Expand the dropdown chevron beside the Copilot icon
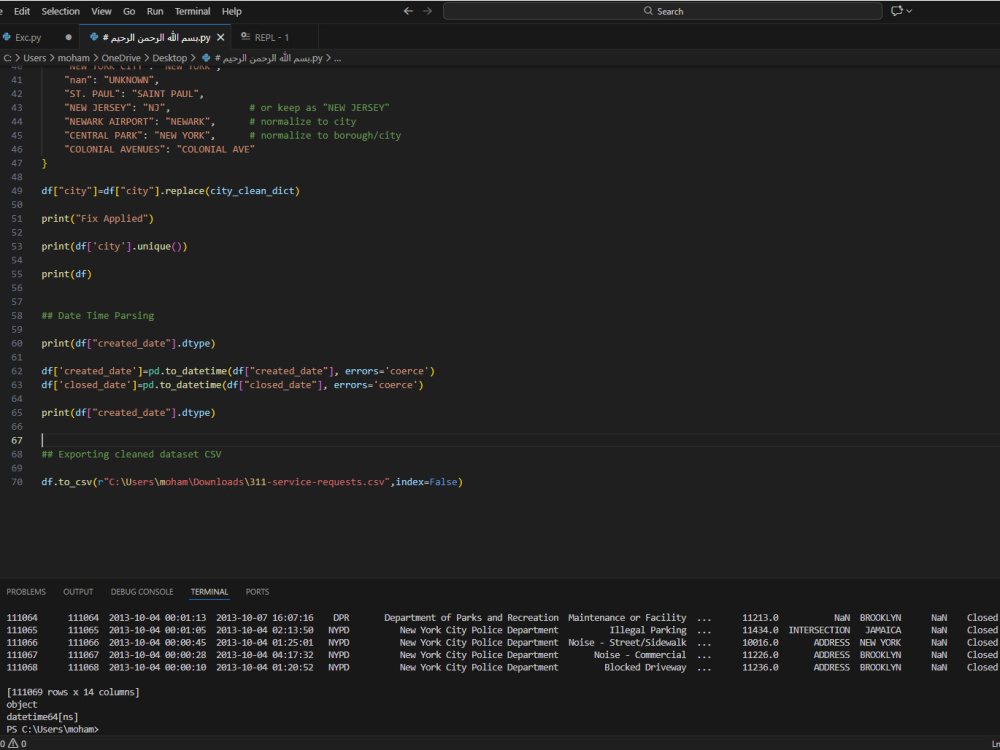The width and height of the screenshot is (1000, 750). 909,11
